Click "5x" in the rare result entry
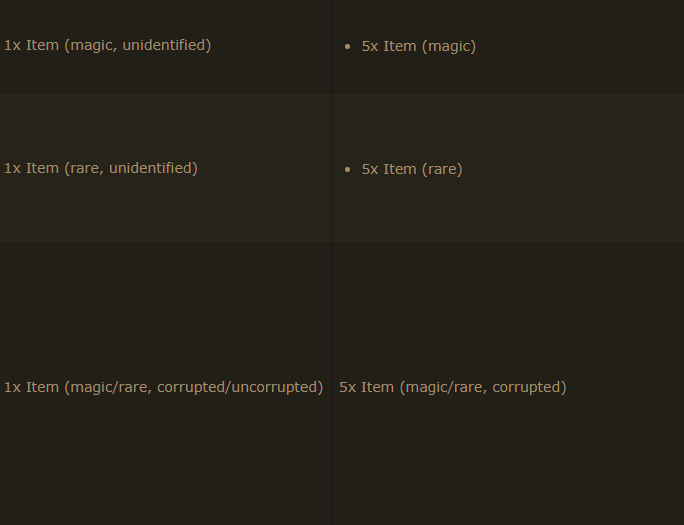 pyautogui.click(x=370, y=169)
